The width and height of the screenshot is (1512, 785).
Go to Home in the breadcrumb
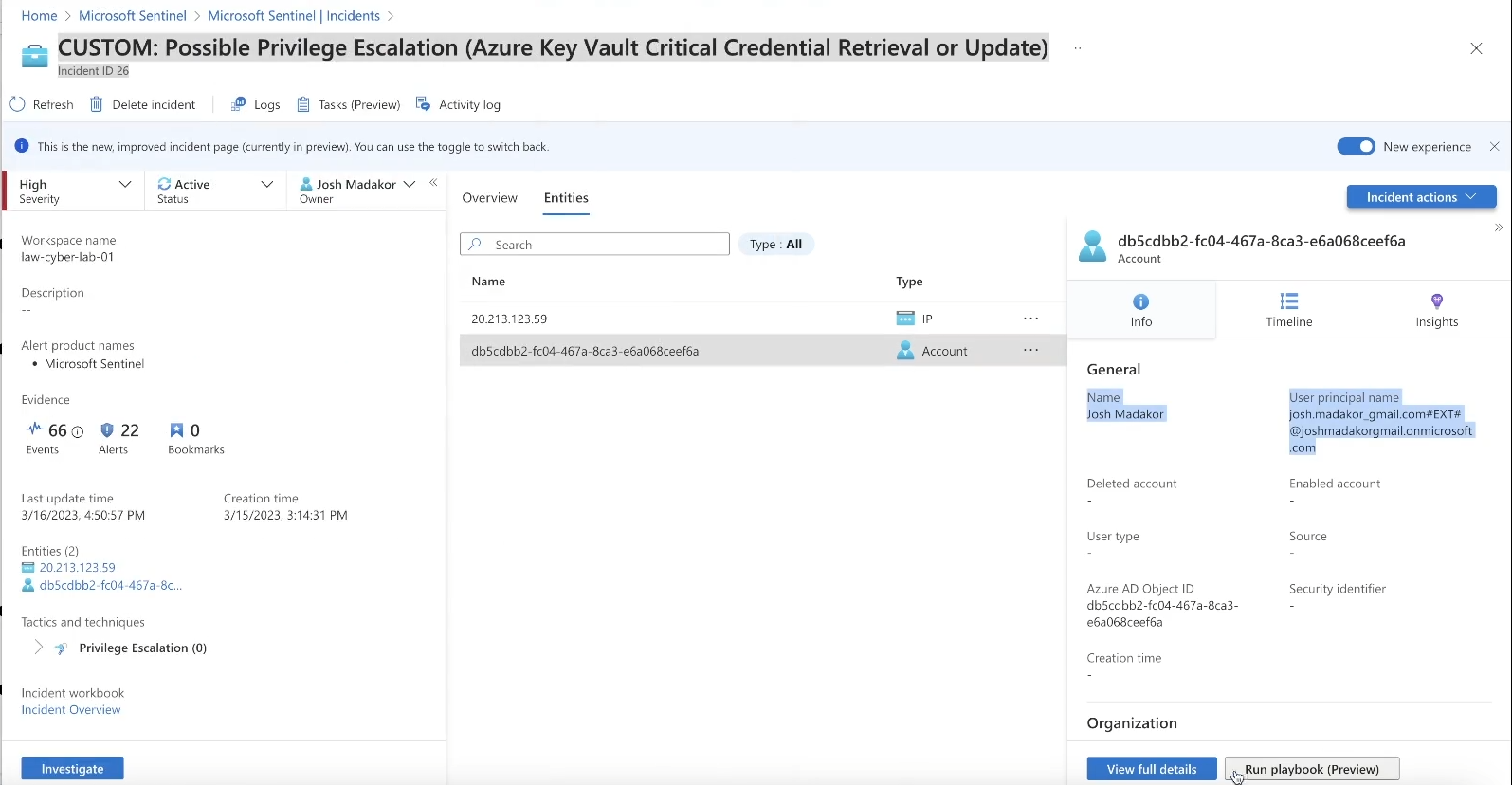coord(39,16)
